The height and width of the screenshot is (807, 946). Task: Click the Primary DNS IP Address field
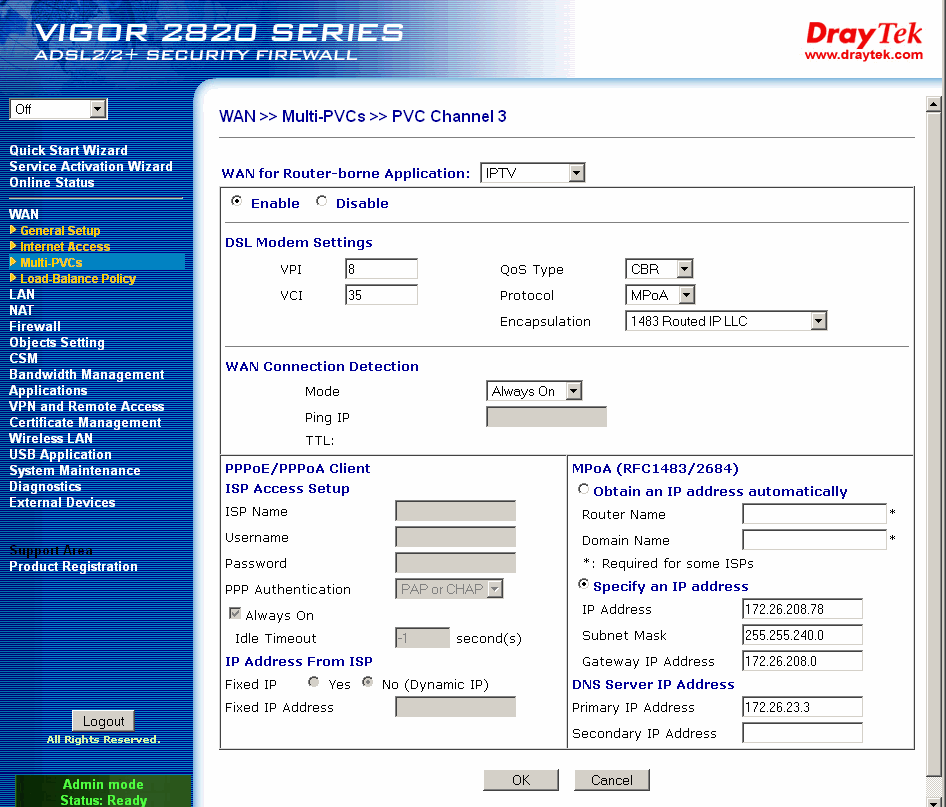point(802,707)
